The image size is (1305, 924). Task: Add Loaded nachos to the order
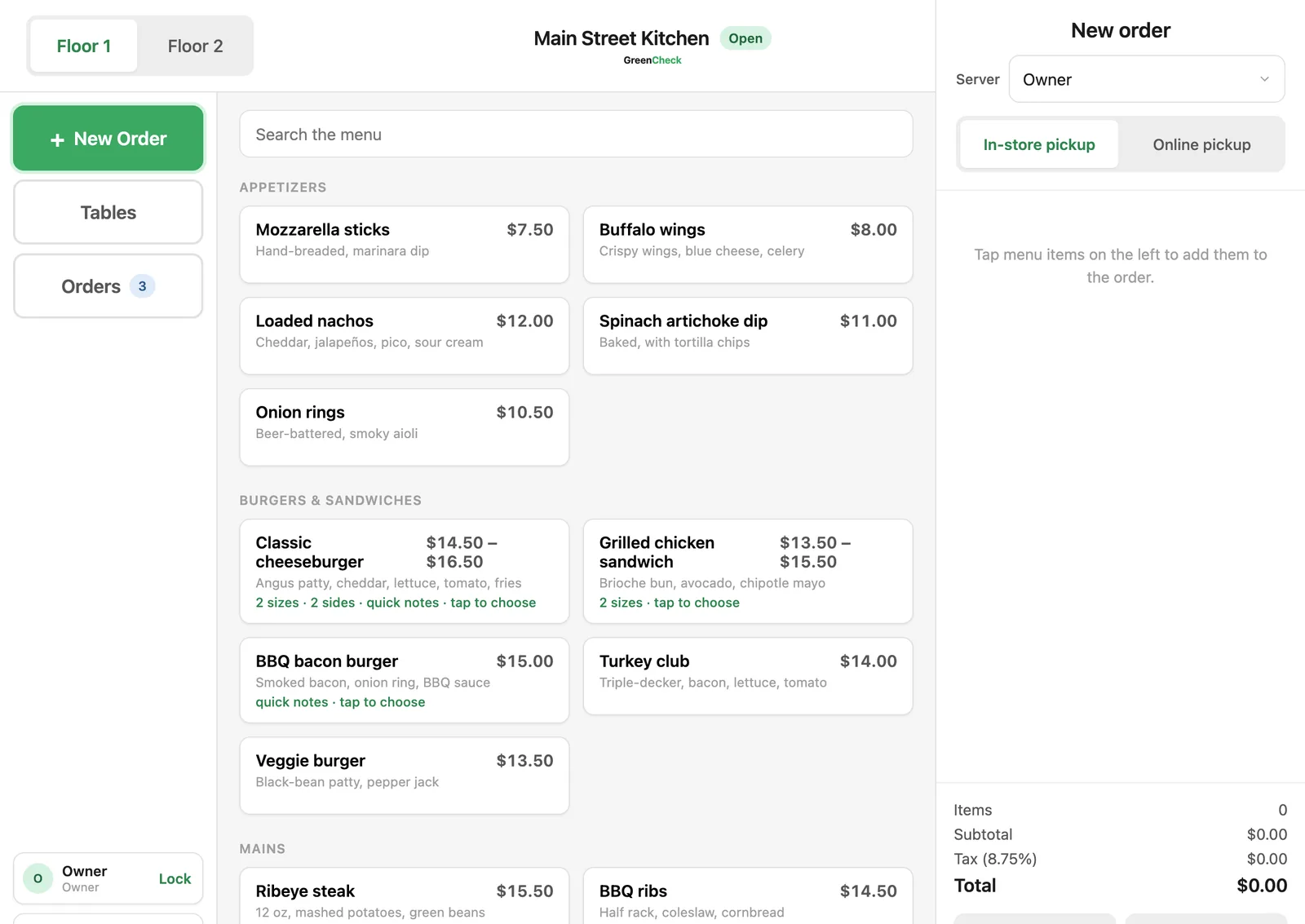point(405,336)
